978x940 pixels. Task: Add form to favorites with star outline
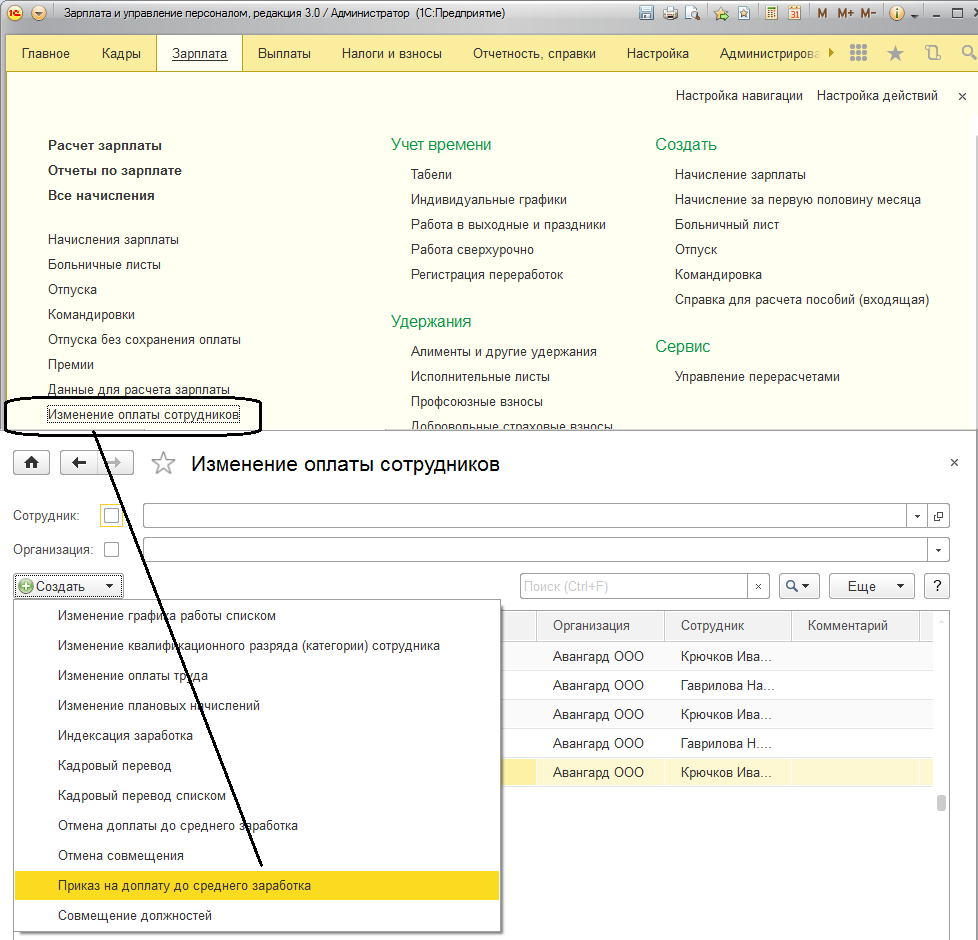pos(163,464)
